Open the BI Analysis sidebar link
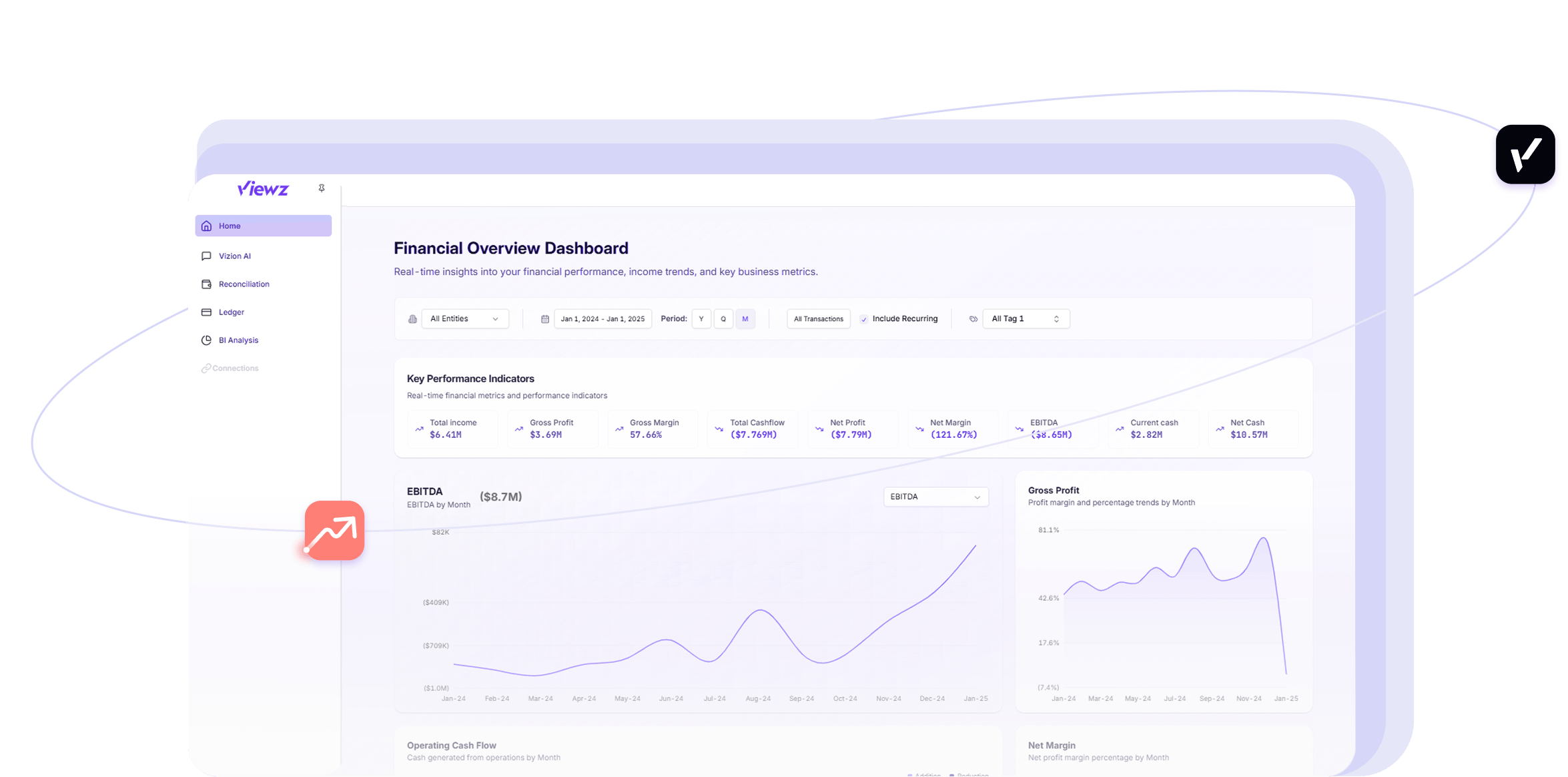Viewport: 1568px width, 777px height. [238, 340]
